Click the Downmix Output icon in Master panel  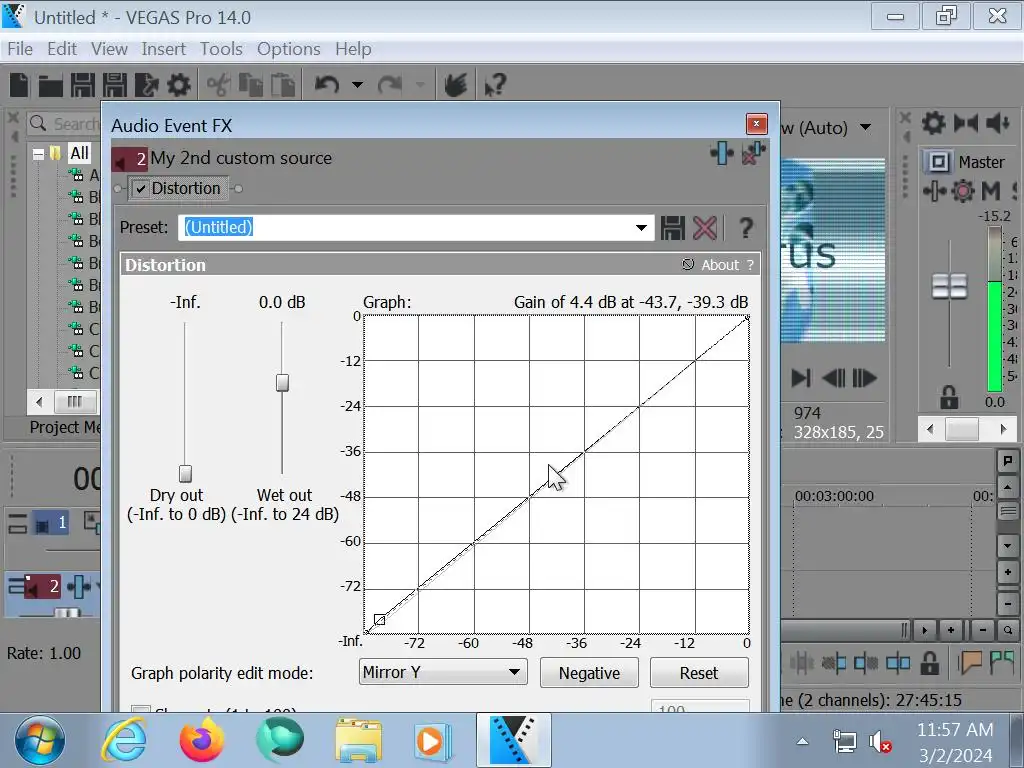pyautogui.click(x=966, y=123)
